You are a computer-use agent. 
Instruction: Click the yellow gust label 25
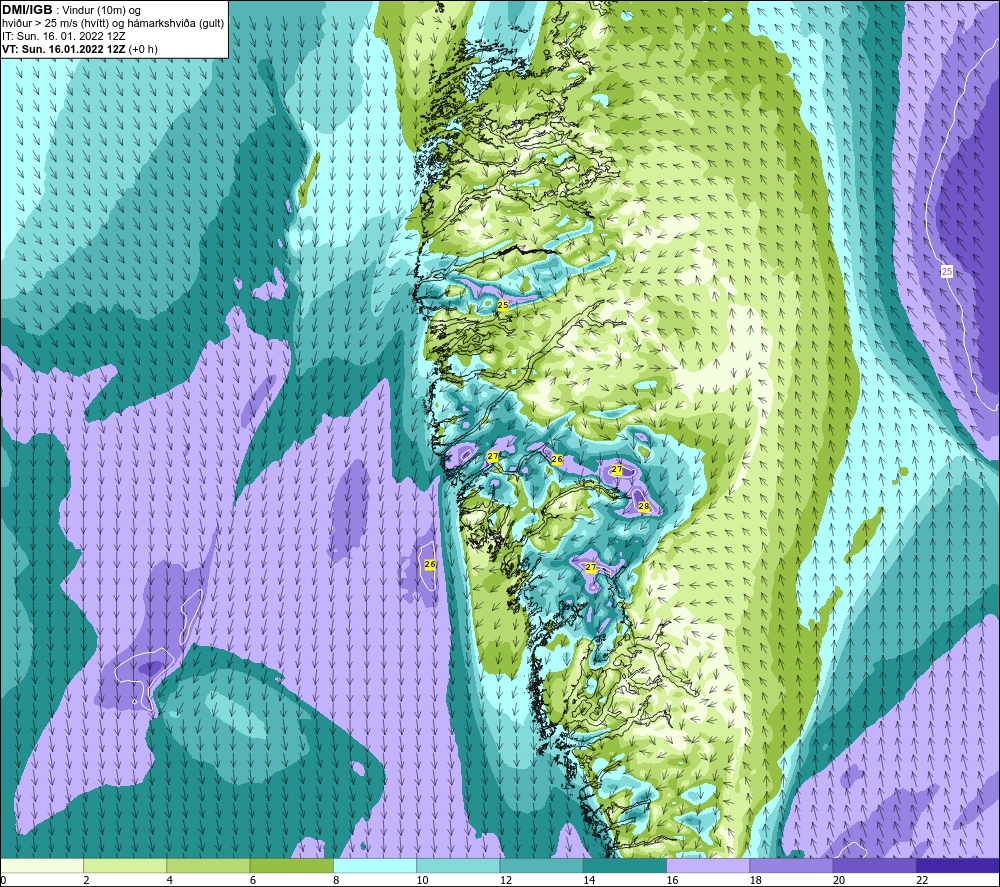click(503, 305)
